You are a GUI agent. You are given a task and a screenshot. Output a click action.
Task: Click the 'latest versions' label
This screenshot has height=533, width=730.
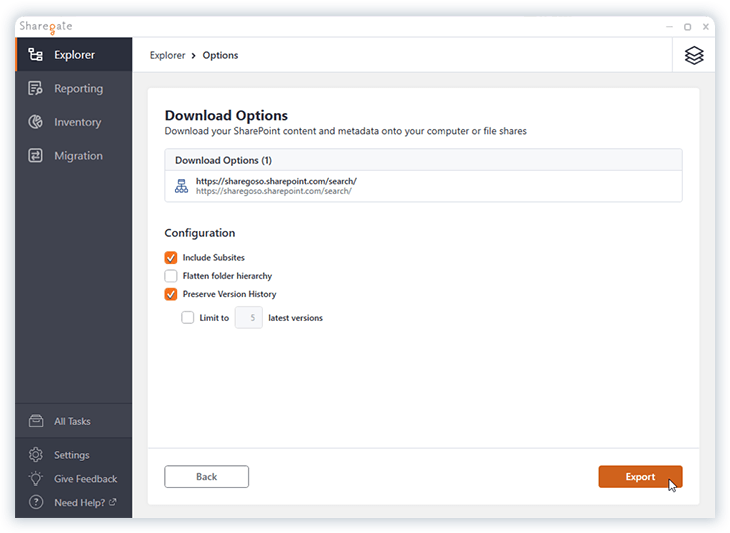295,318
